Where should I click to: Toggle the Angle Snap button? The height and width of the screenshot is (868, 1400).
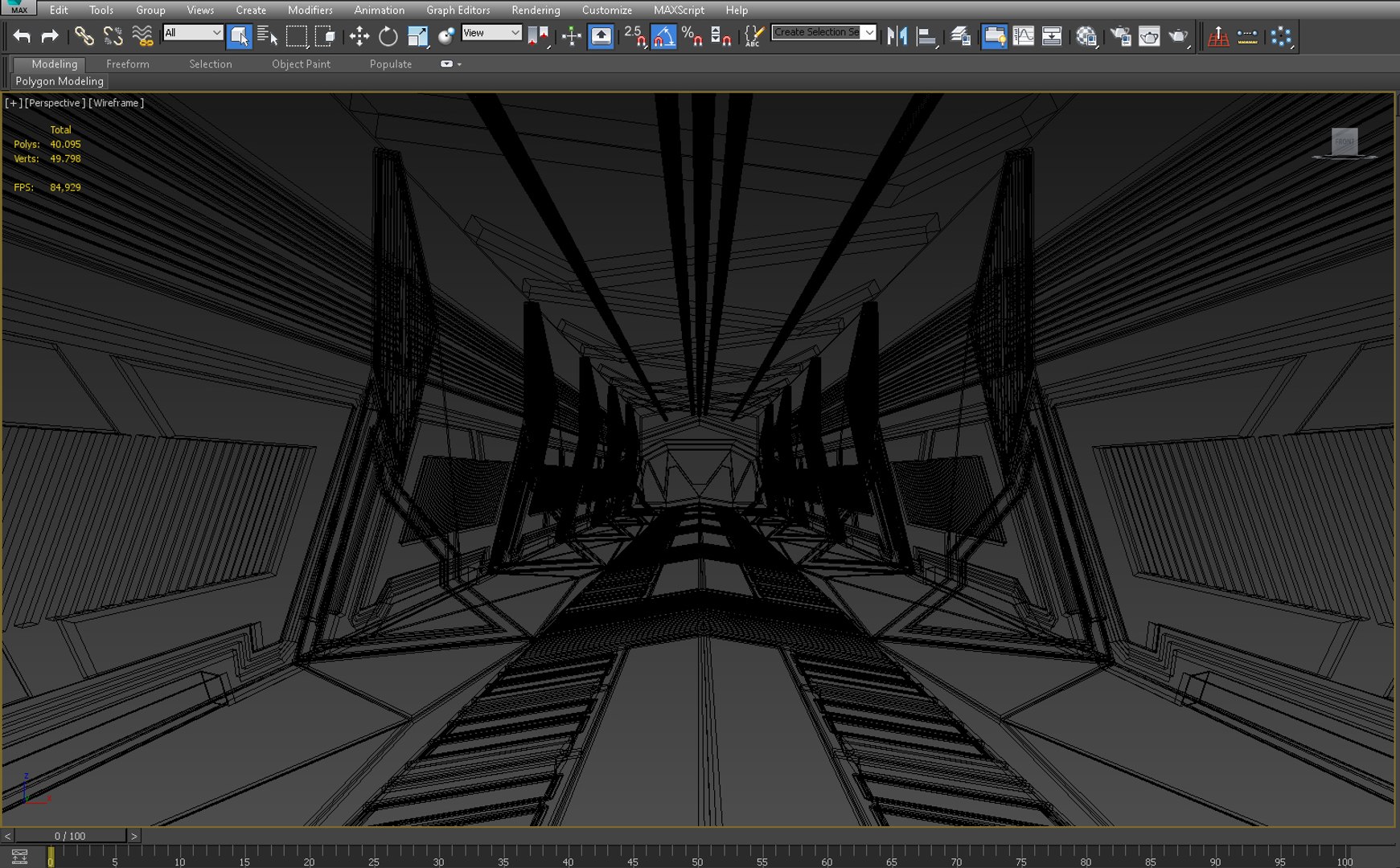coord(663,36)
